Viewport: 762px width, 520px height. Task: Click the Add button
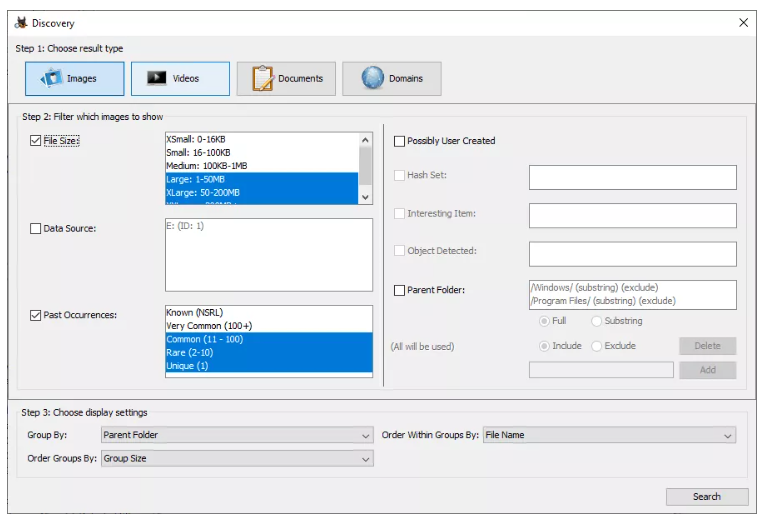(708, 370)
